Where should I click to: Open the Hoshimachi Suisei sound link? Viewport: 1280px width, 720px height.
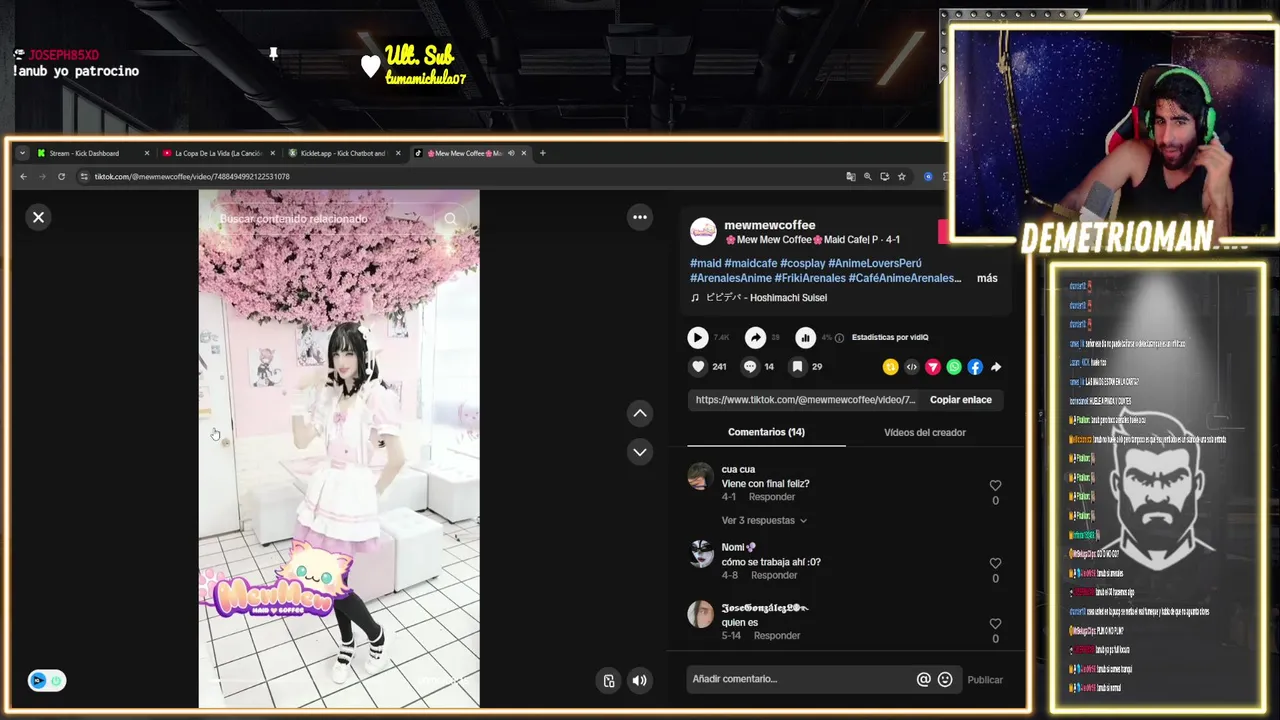coord(766,298)
